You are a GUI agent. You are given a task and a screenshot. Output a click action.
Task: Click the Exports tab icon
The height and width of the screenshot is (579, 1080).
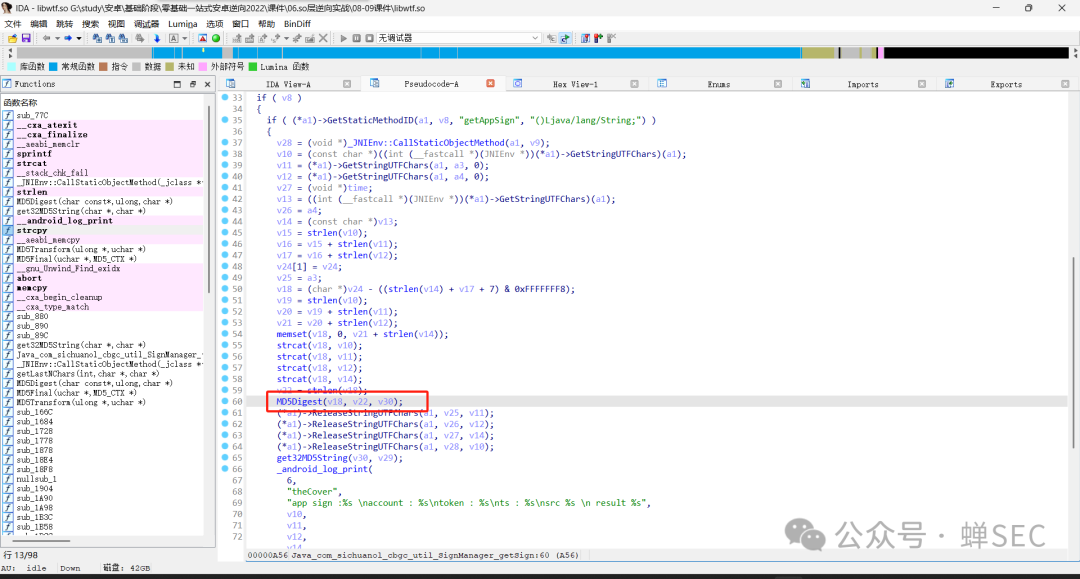click(949, 83)
